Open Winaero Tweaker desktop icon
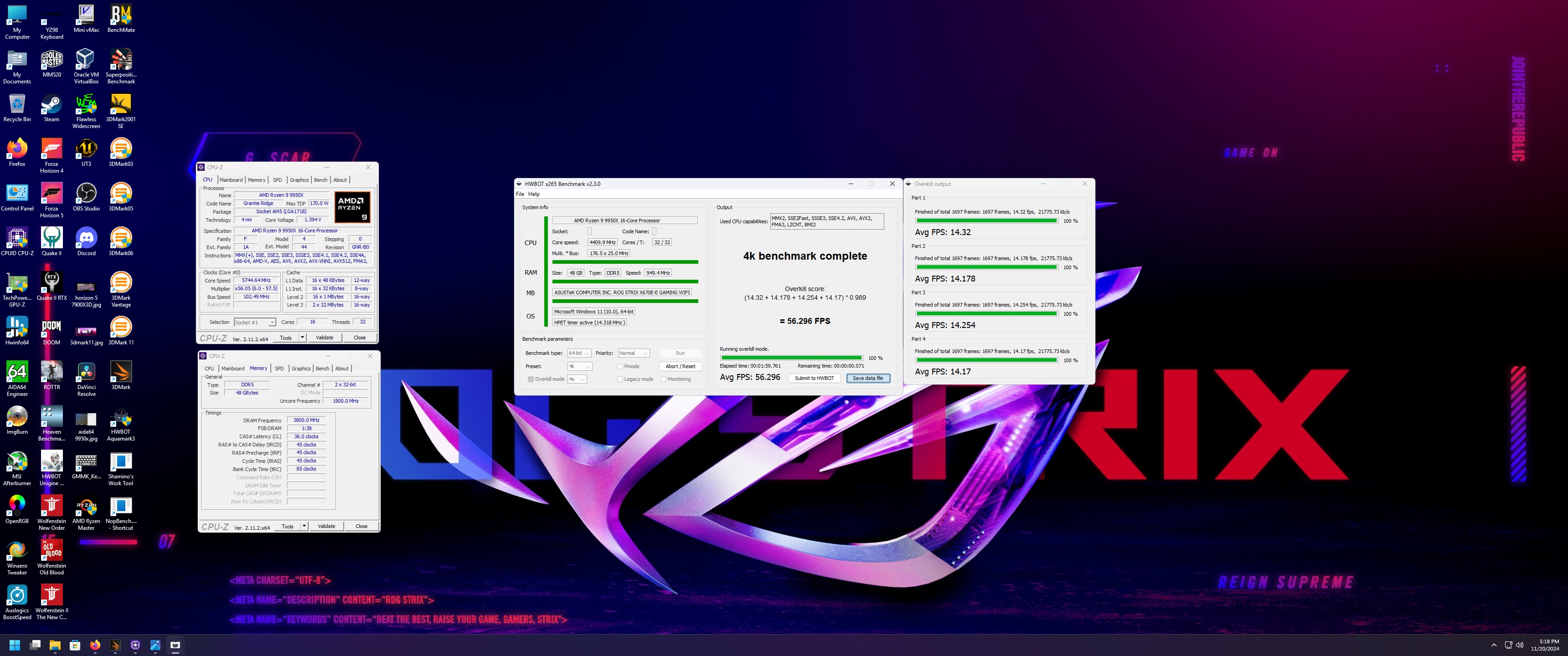Image resolution: width=1568 pixels, height=656 pixels. point(17,558)
